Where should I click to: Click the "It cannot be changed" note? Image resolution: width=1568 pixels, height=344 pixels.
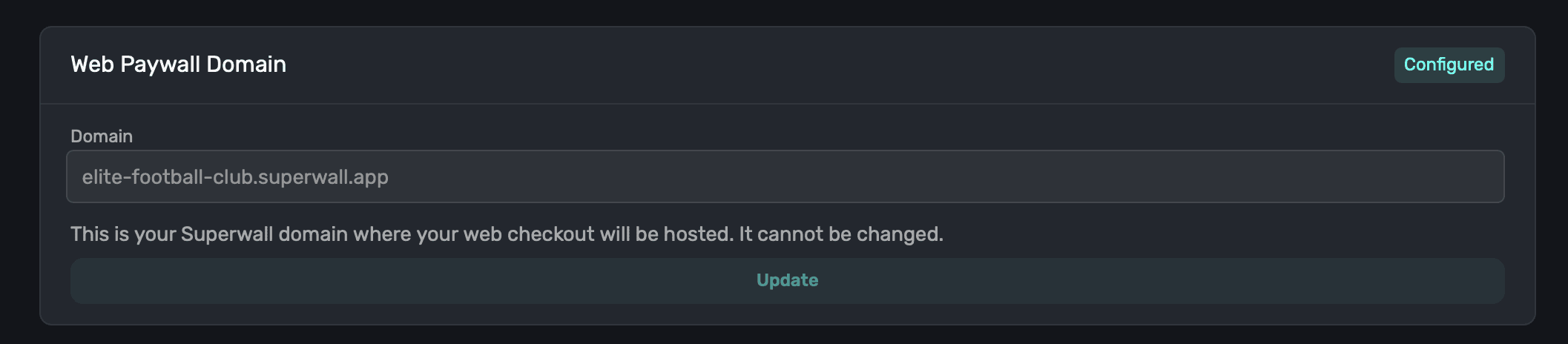(841, 234)
